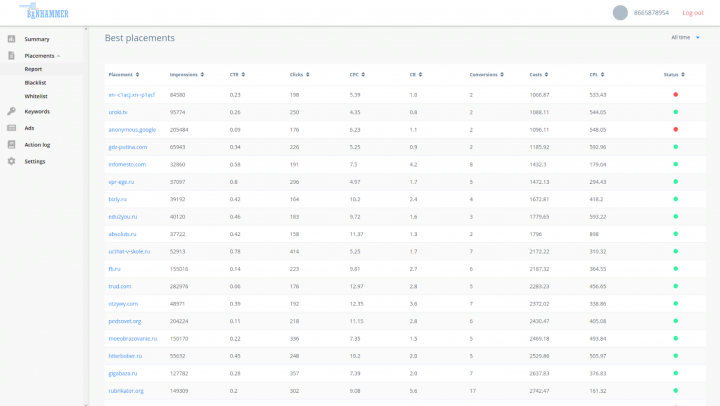The height and width of the screenshot is (406, 720).
Task: Open uchat-v-skole.ru placement link
Action: click(129, 252)
